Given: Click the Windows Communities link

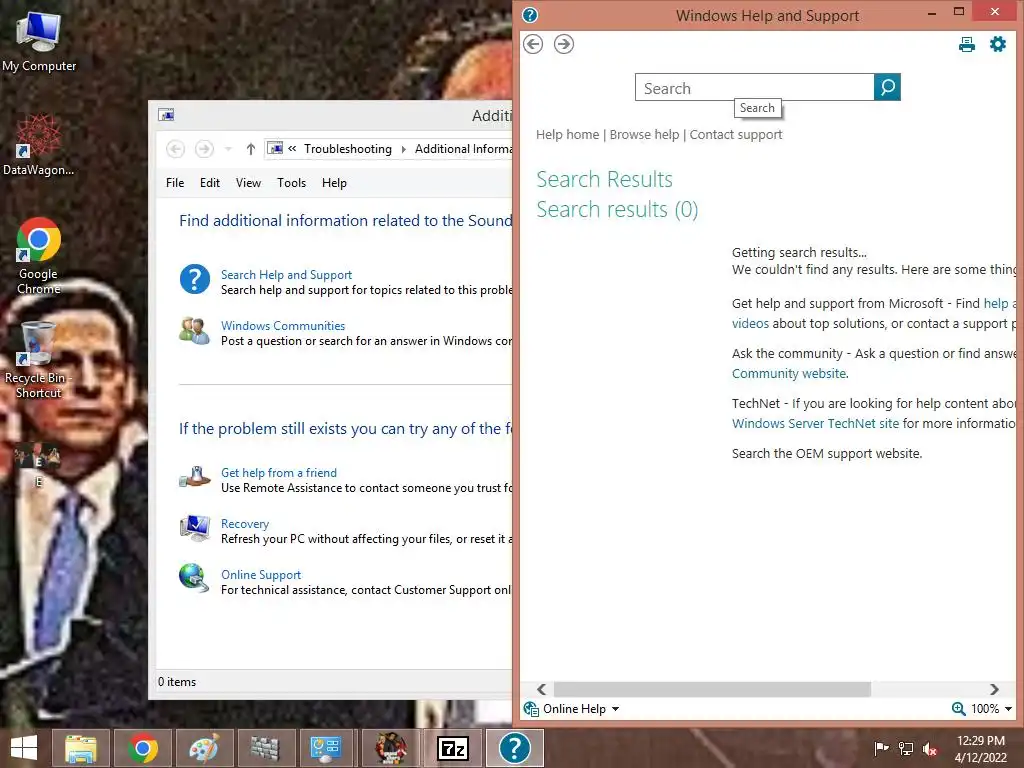Looking at the screenshot, I should pos(283,325).
